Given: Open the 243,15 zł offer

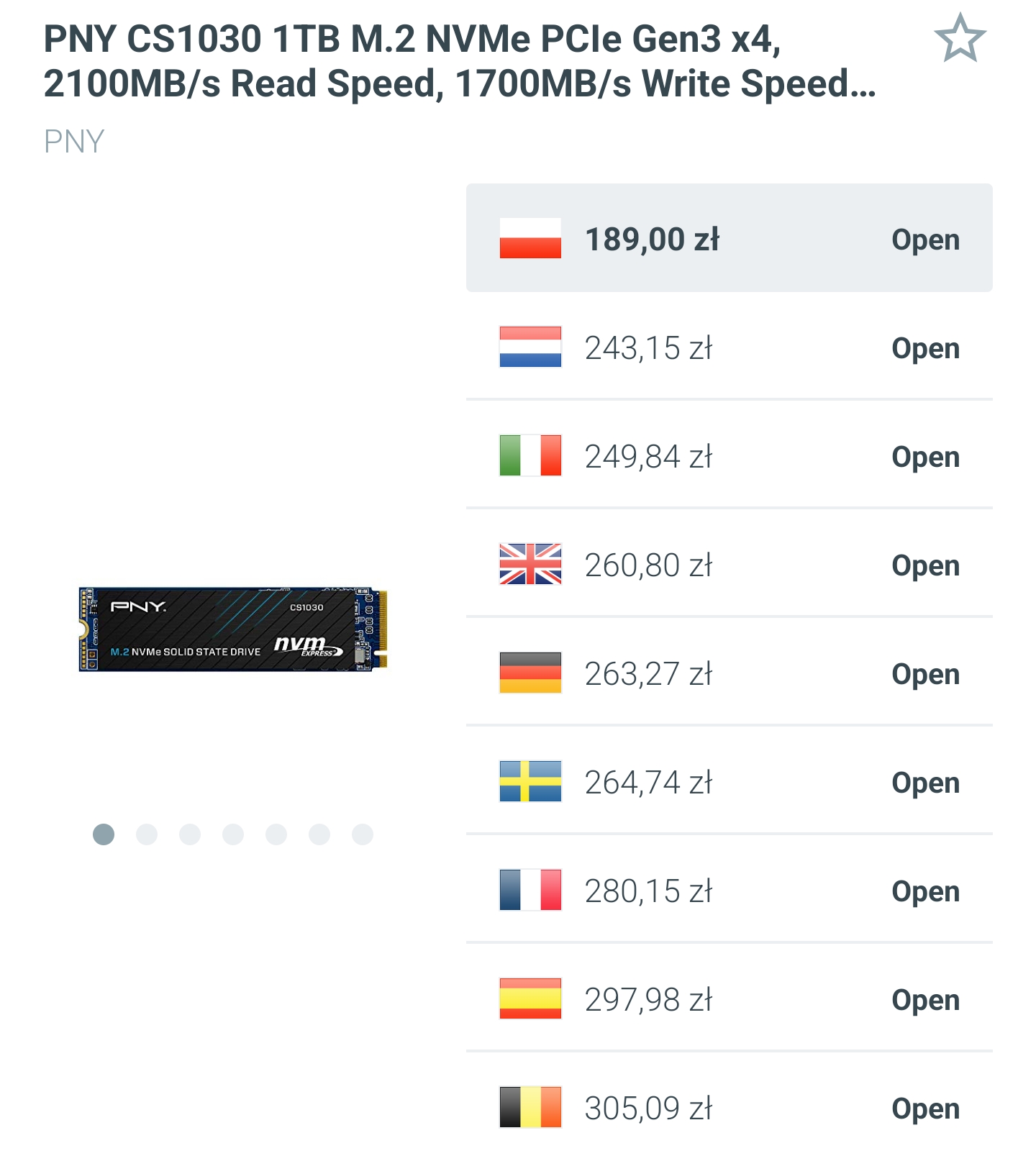Looking at the screenshot, I should pyautogui.click(x=925, y=348).
